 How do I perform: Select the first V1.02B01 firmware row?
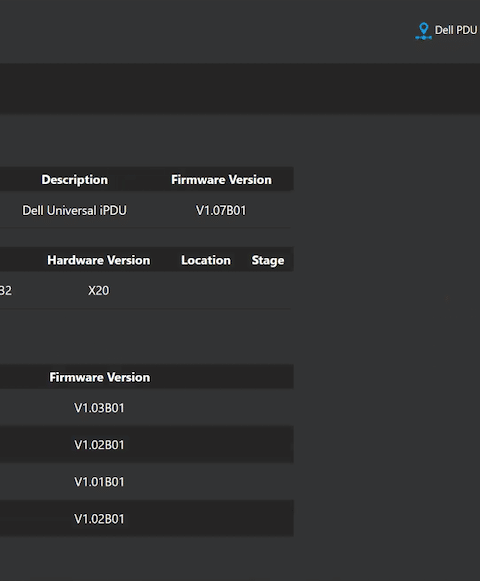147,444
